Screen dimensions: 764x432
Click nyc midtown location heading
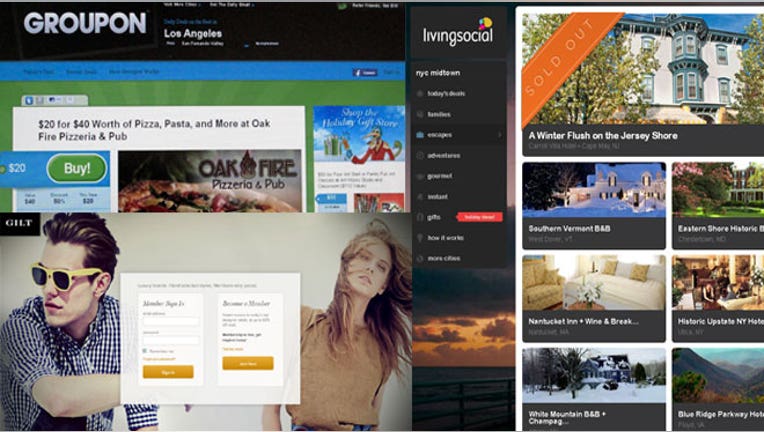coord(438,73)
